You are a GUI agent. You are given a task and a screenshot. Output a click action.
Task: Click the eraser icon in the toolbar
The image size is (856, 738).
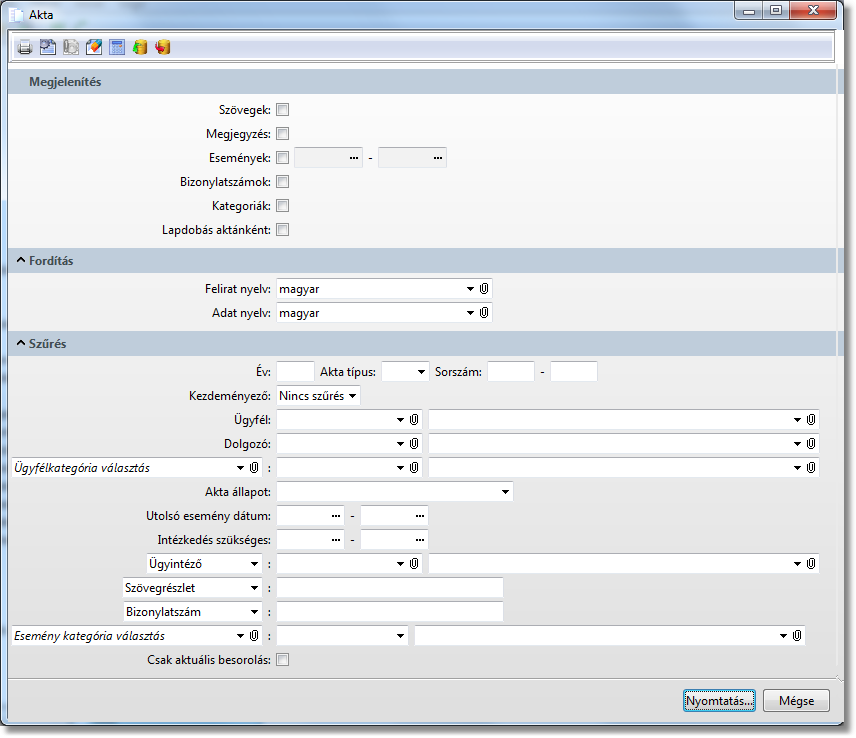[x=94, y=47]
